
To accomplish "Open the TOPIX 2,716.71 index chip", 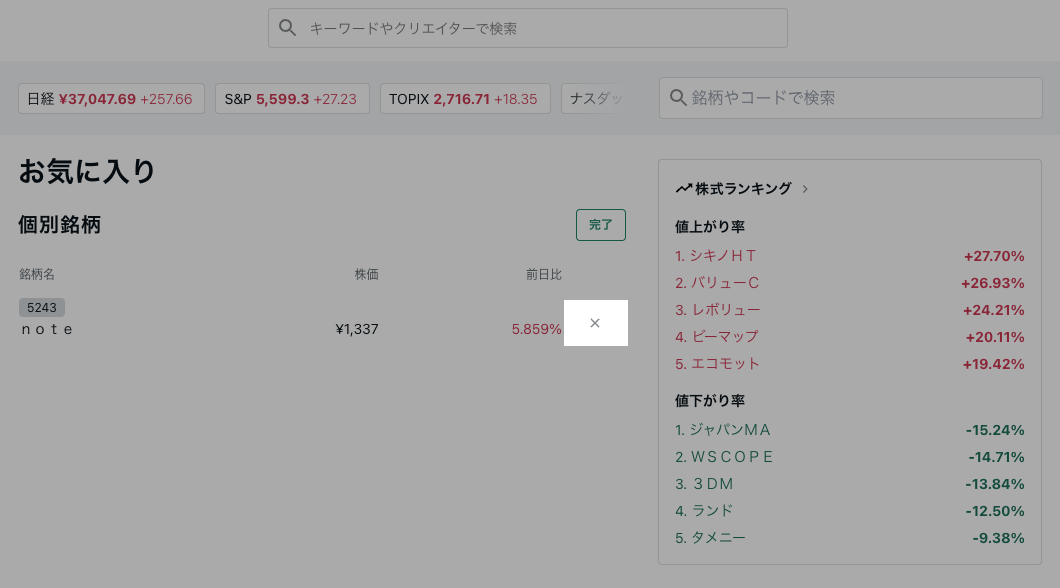I will pos(465,99).
